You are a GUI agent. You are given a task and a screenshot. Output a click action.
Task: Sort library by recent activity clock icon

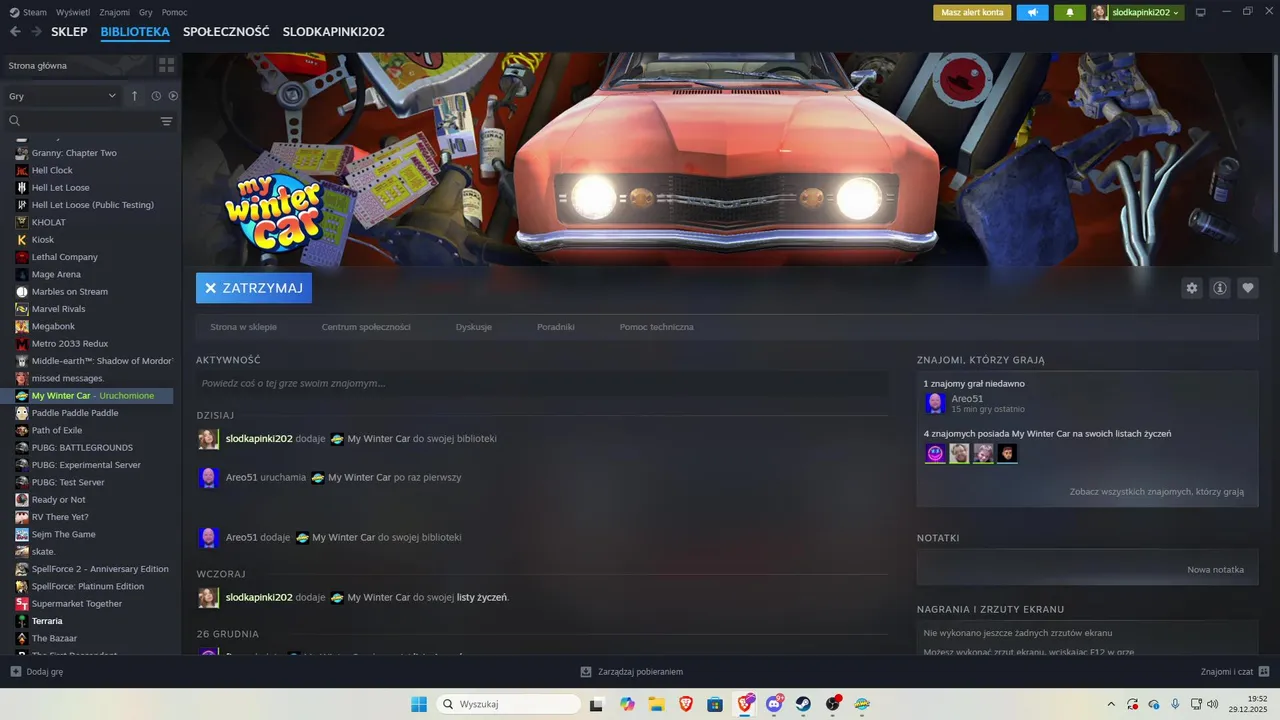tap(156, 96)
